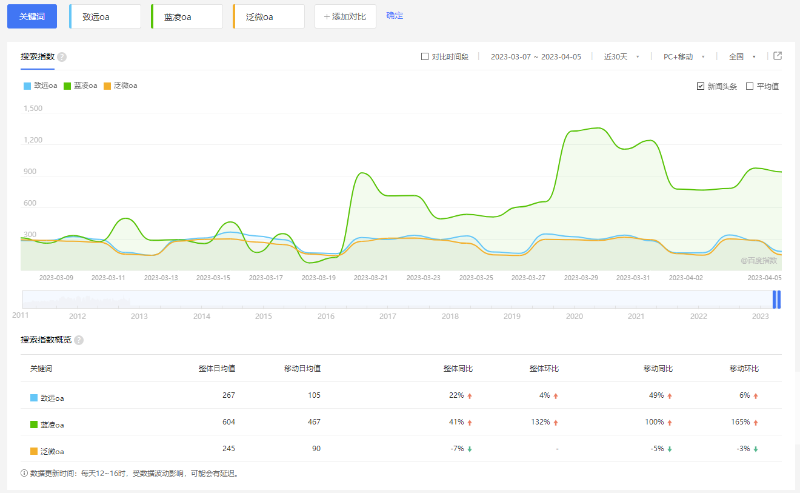The image size is (800, 493).
Task: Expand the PC+移动 device dropdown
Action: (684, 57)
